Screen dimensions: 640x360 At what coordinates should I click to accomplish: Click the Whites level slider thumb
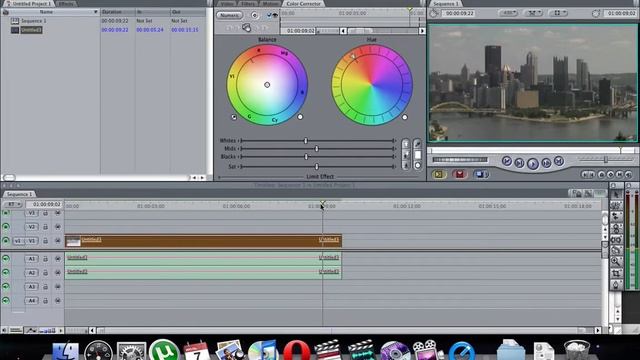click(306, 140)
